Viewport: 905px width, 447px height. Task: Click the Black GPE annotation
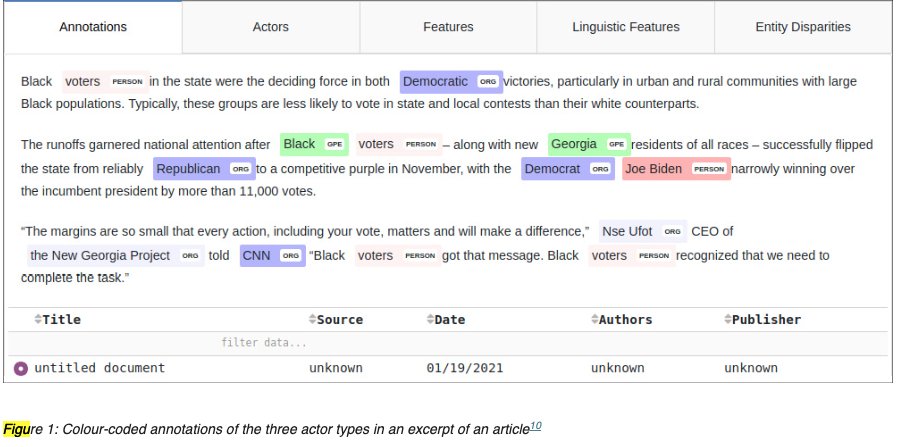314,144
